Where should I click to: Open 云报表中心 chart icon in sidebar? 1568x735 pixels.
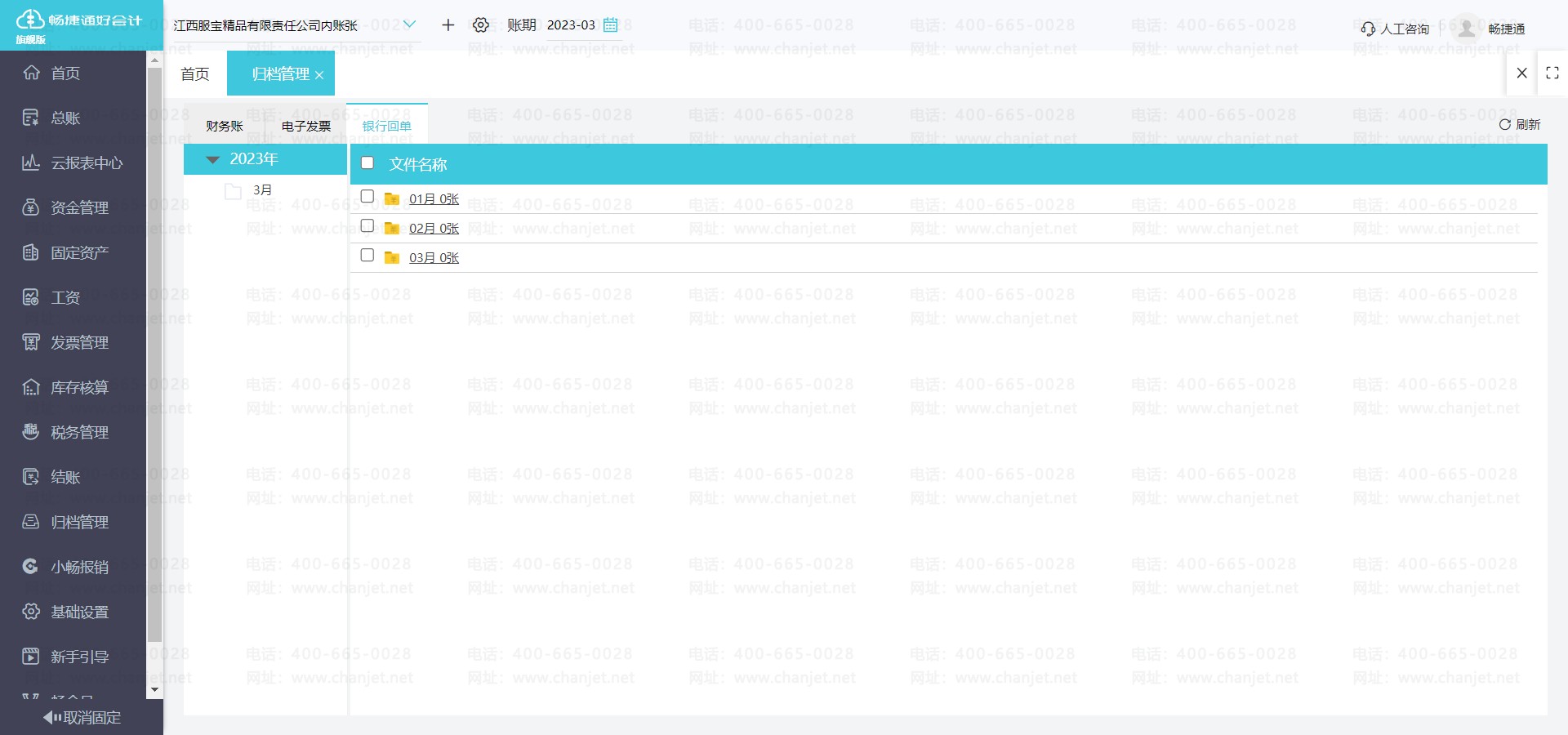point(30,163)
